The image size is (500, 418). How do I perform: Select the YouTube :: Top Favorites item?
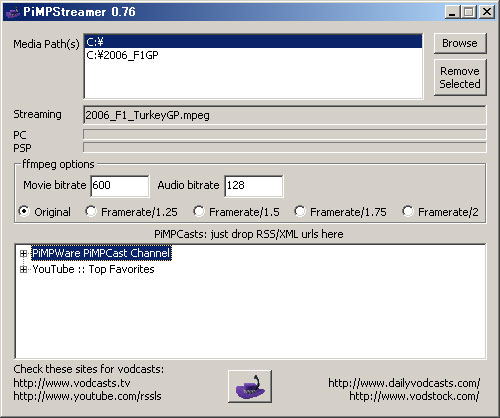[x=93, y=269]
